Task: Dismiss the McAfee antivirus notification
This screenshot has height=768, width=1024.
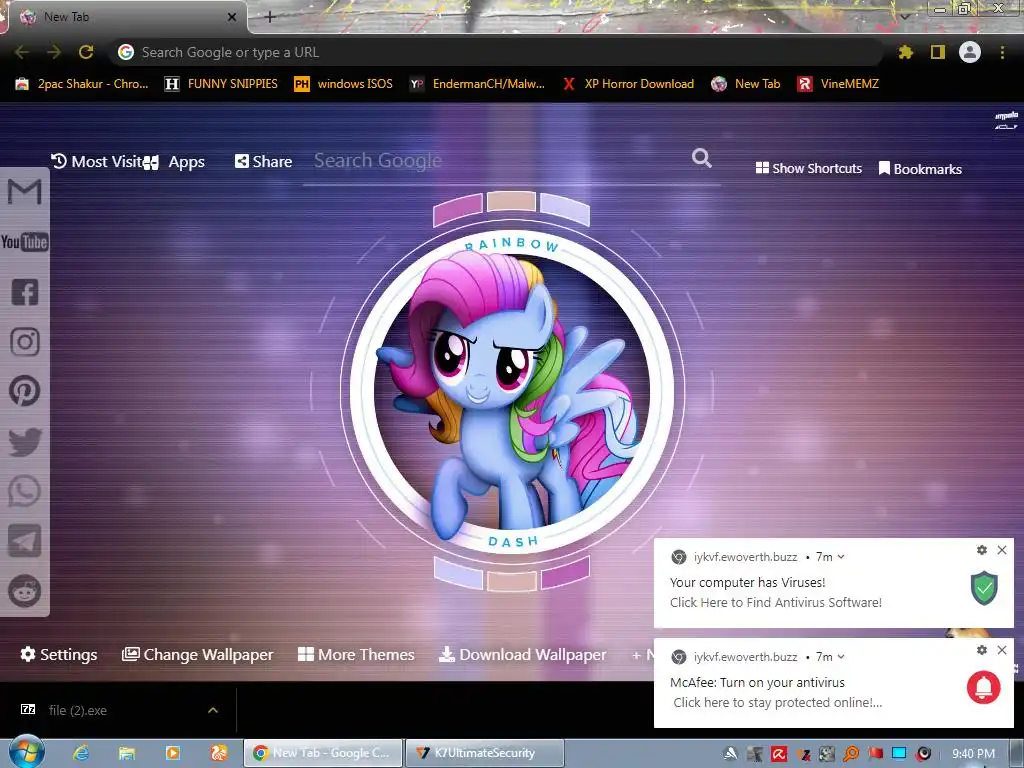Action: [1002, 650]
